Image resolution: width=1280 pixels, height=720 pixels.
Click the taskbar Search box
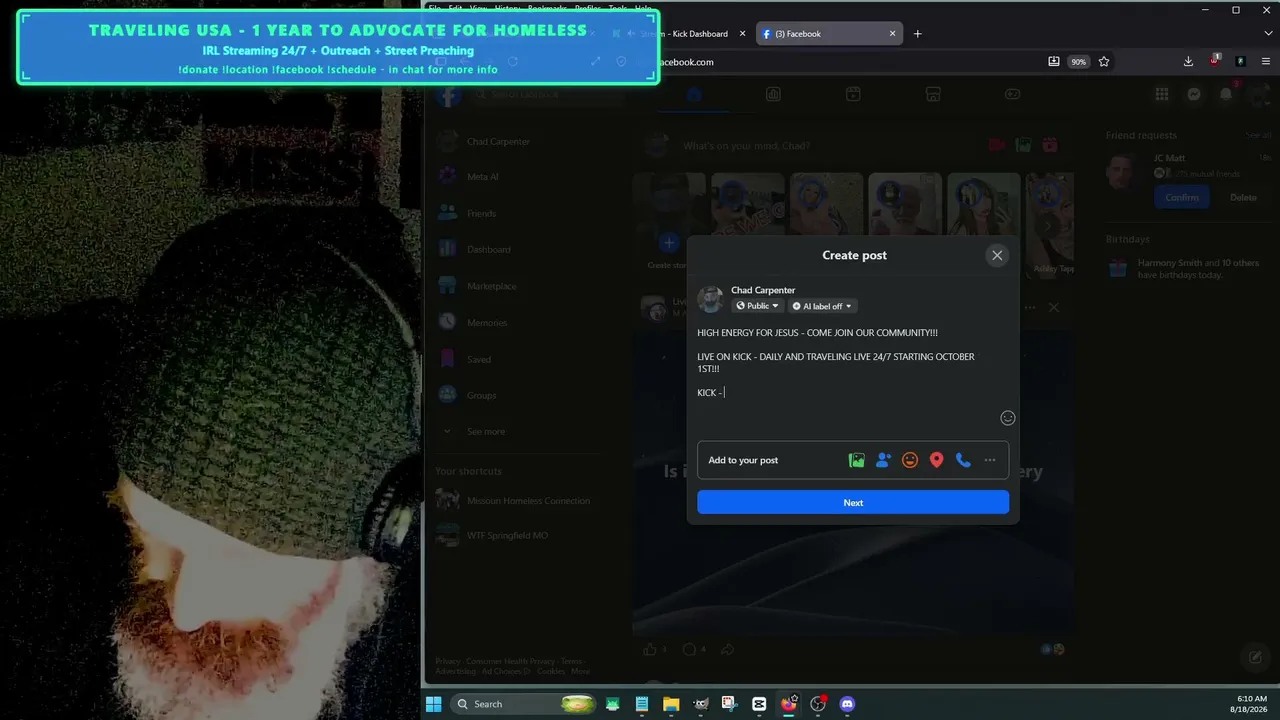point(524,704)
